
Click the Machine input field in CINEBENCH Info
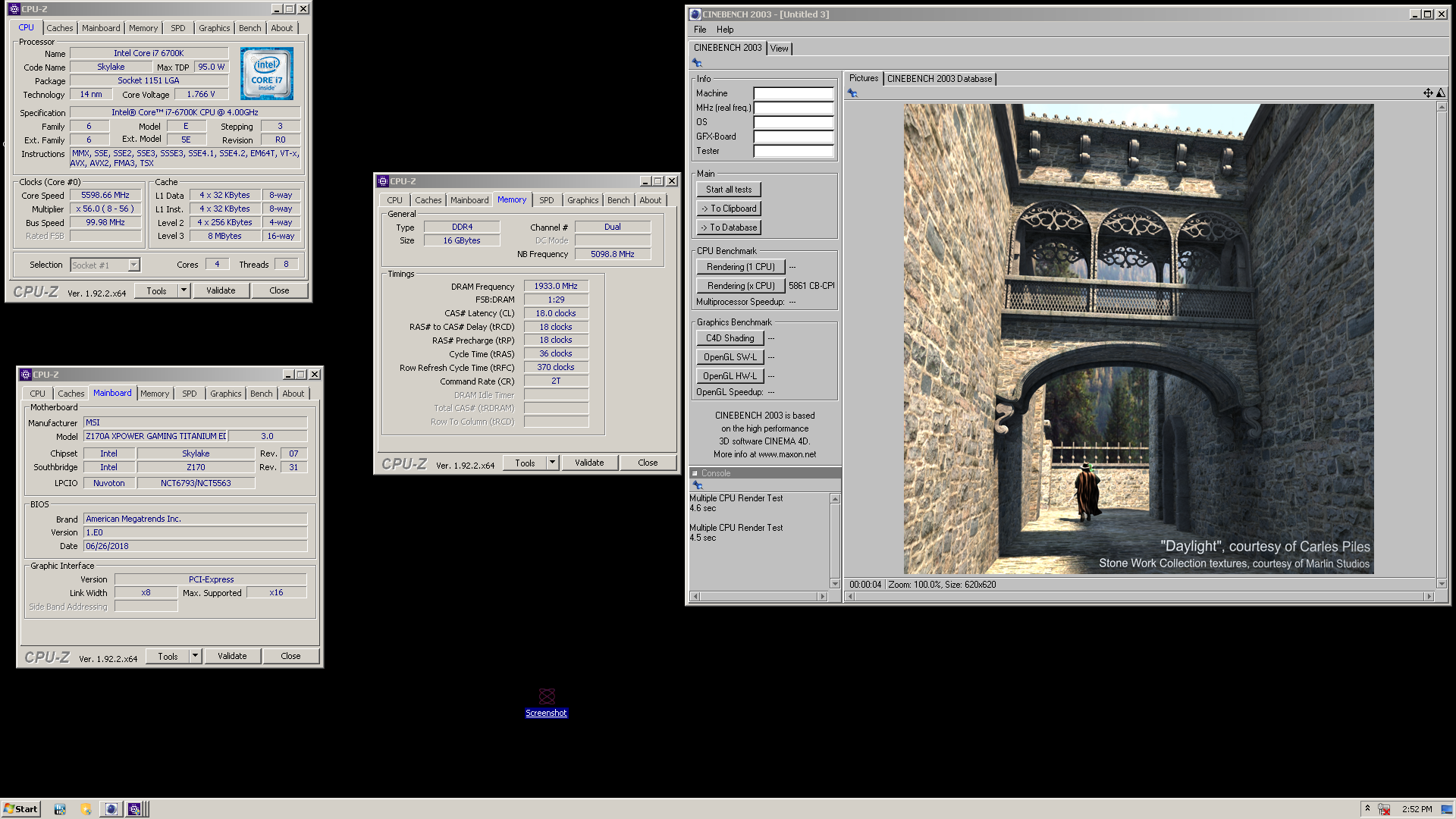(x=793, y=93)
